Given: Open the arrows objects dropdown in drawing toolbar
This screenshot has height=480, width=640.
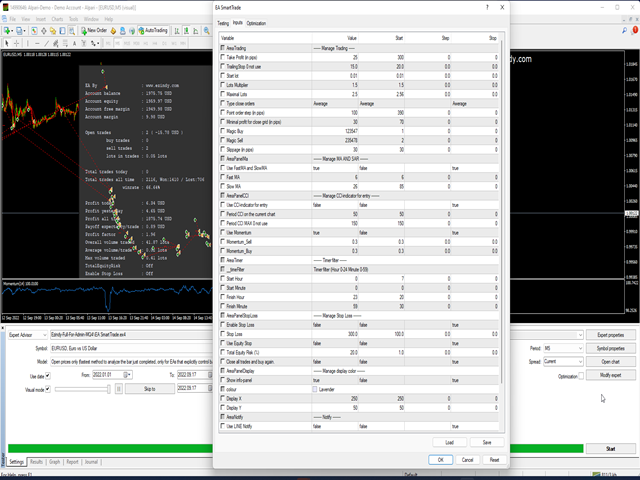Looking at the screenshot, I should (x=98, y=43).
